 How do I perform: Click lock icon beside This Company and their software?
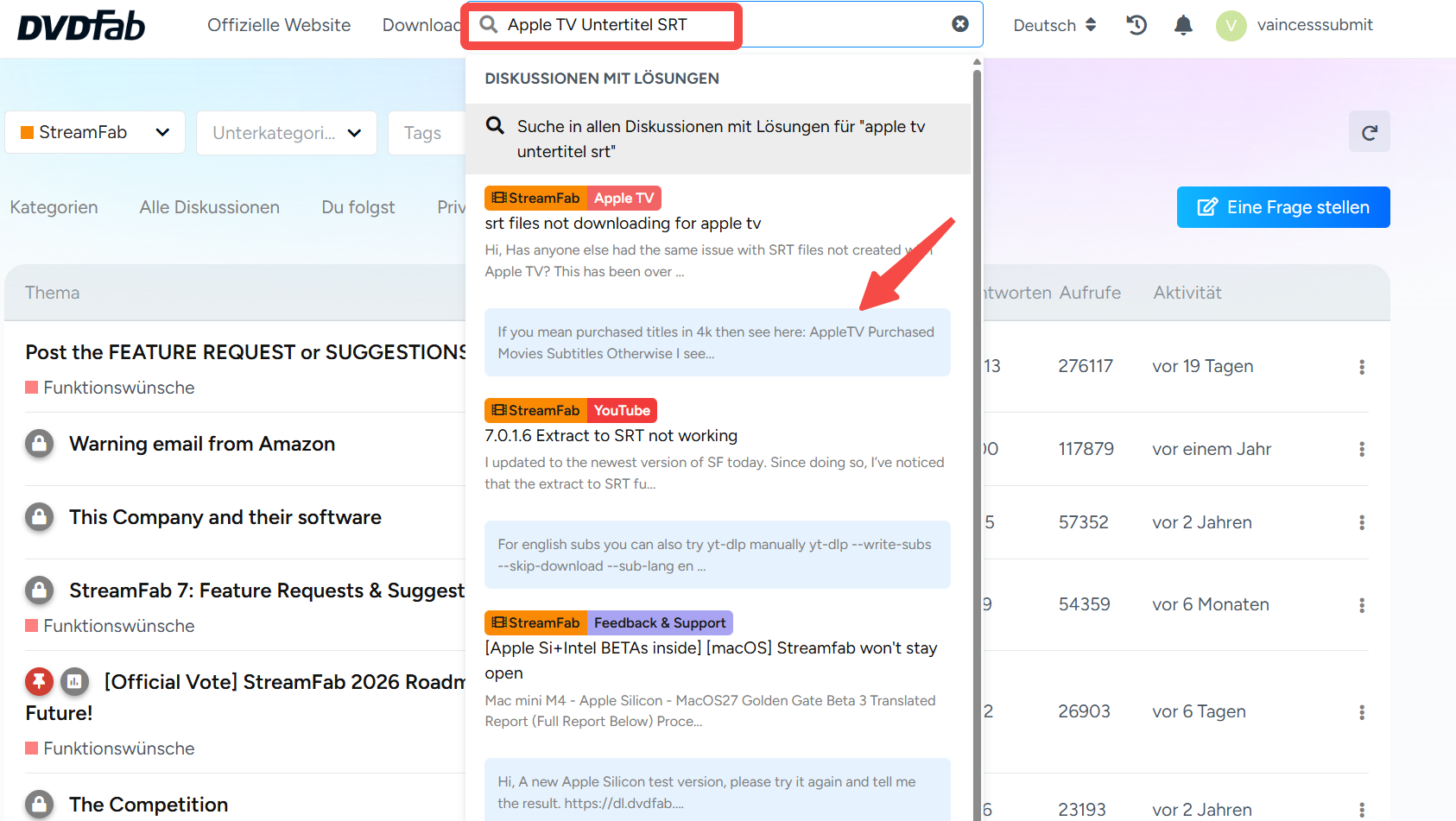coord(39,517)
